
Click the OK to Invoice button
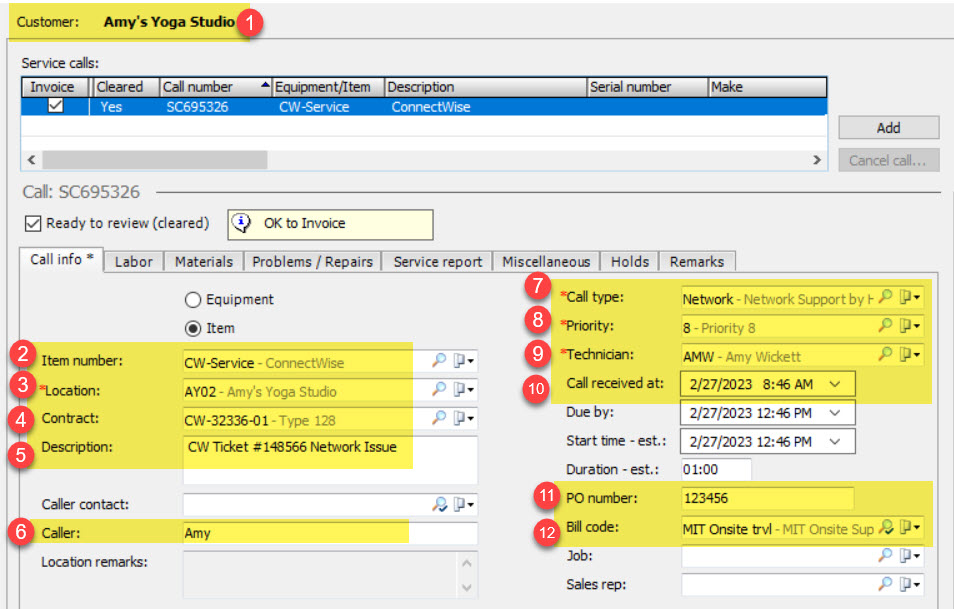click(x=330, y=224)
